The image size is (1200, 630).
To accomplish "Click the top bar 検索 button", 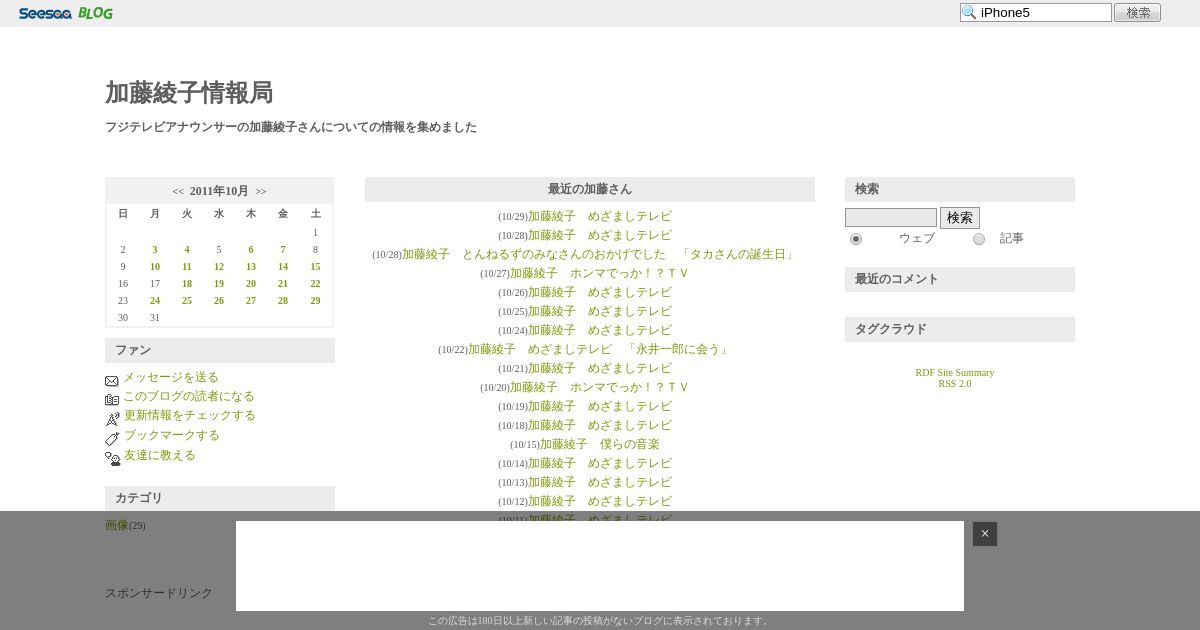I will (1137, 13).
